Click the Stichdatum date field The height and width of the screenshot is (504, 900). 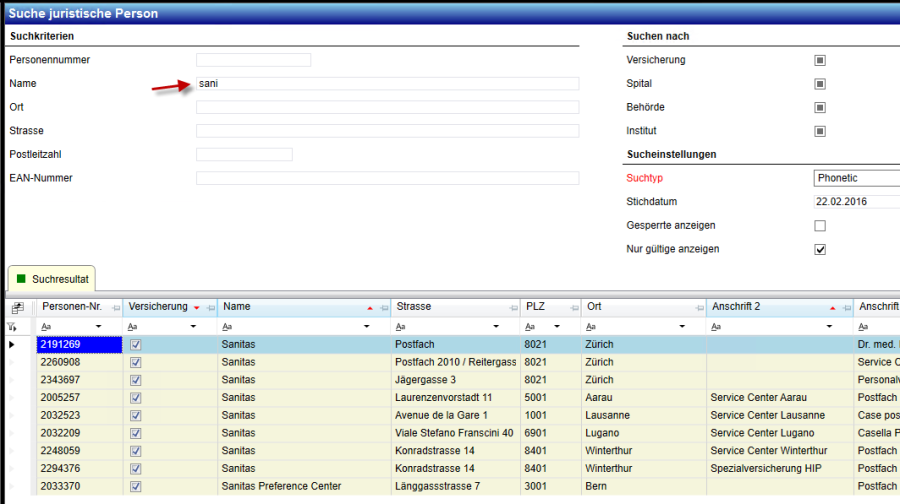[x=856, y=202]
